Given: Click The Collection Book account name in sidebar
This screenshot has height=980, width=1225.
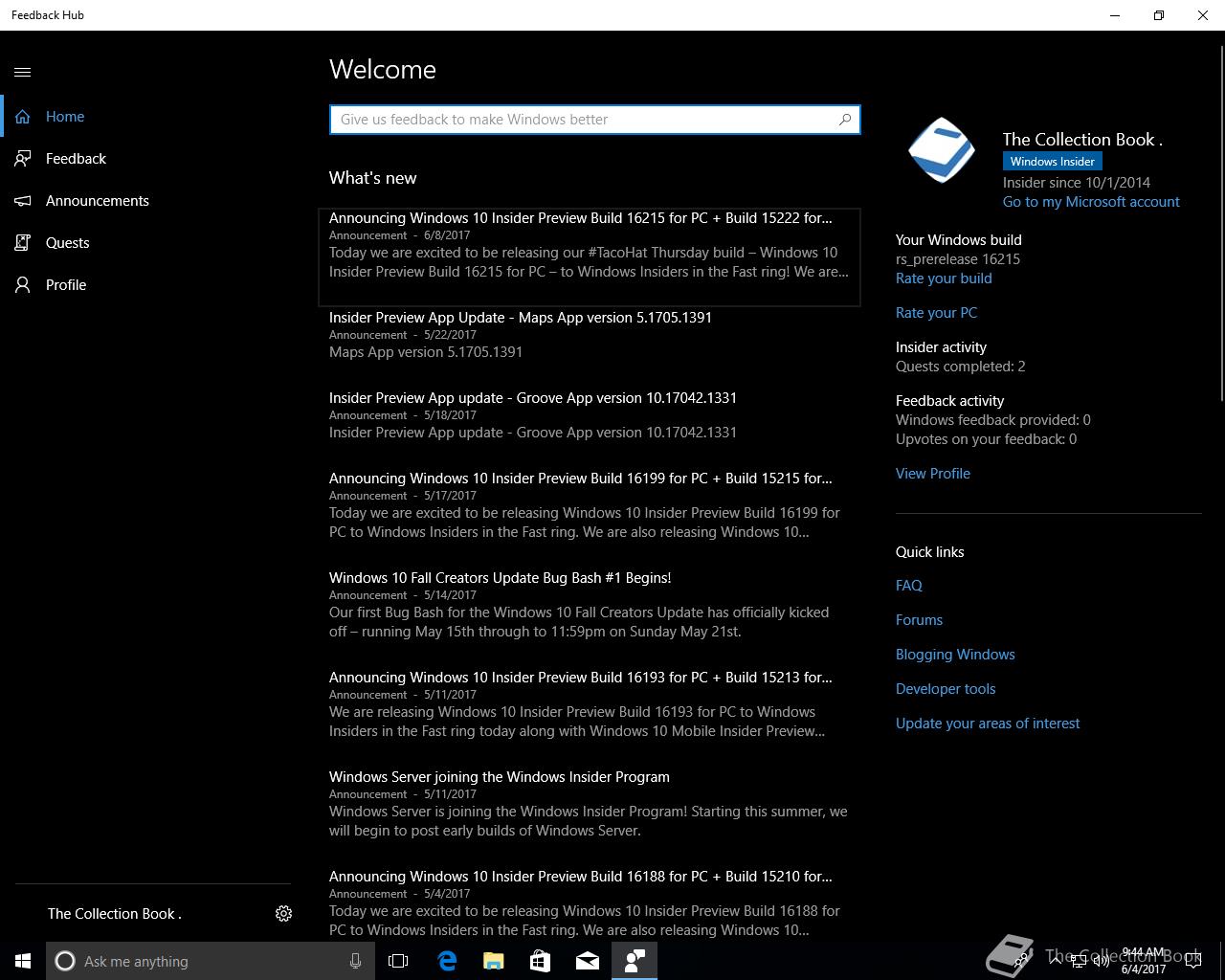Looking at the screenshot, I should (x=115, y=914).
